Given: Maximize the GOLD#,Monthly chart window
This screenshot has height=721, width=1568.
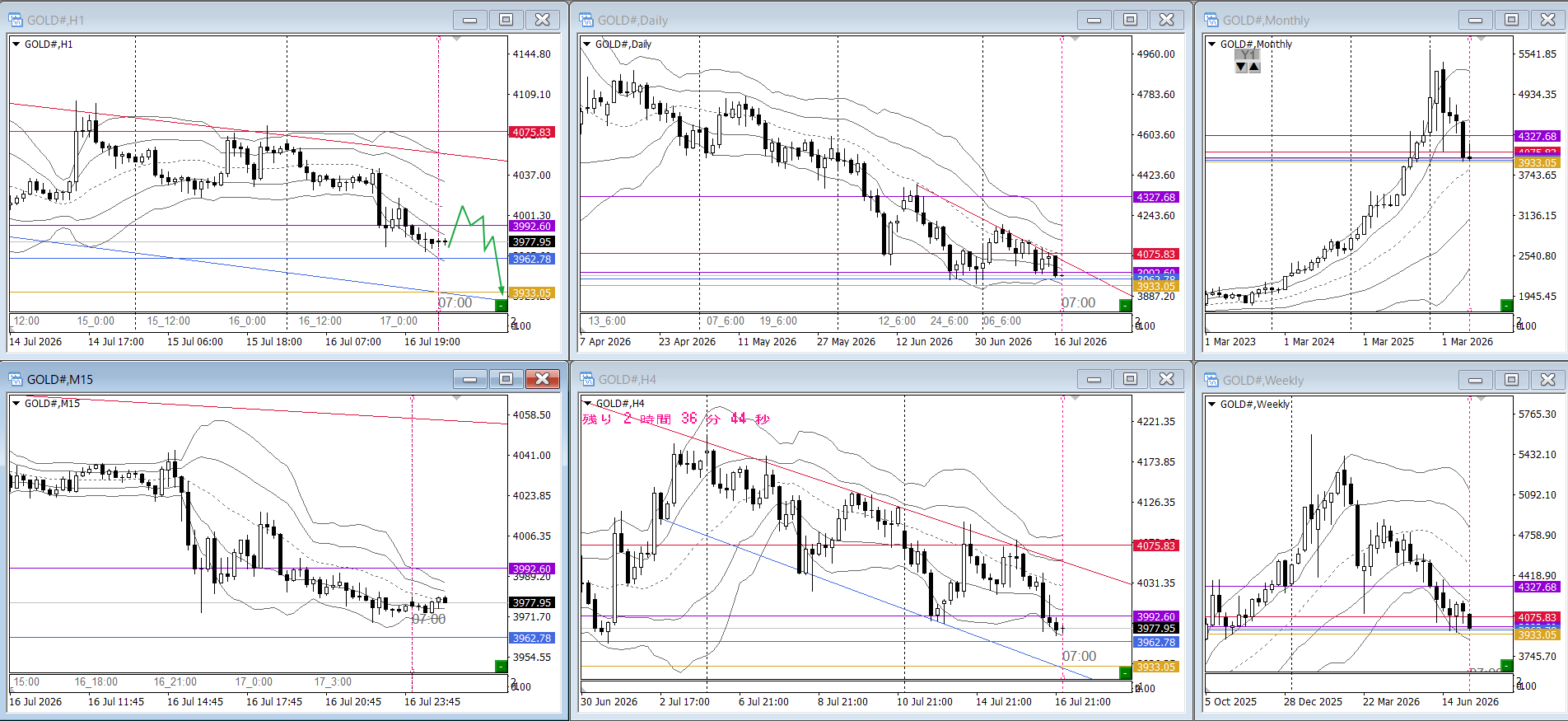Looking at the screenshot, I should (1512, 20).
